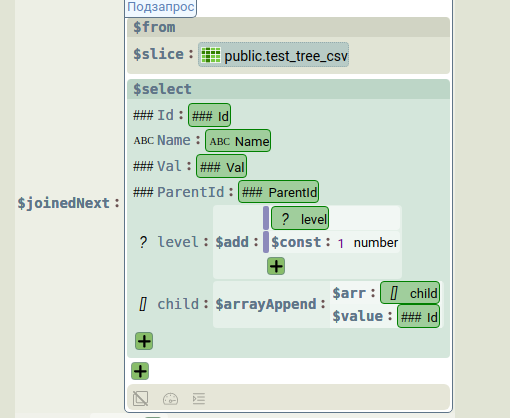Click the indent lines icon in bottom toolbar
The image size is (510, 418).
pos(199,399)
